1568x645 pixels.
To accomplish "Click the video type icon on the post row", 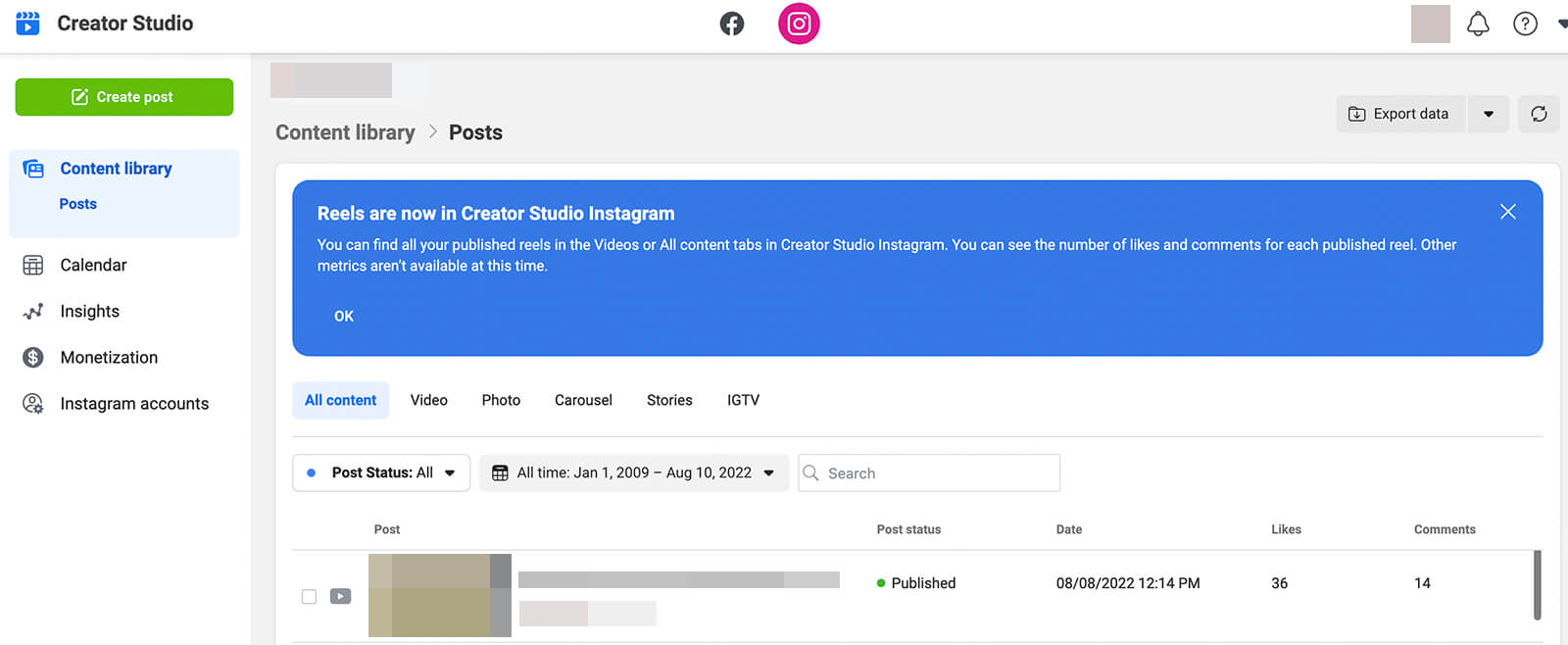I will point(340,596).
